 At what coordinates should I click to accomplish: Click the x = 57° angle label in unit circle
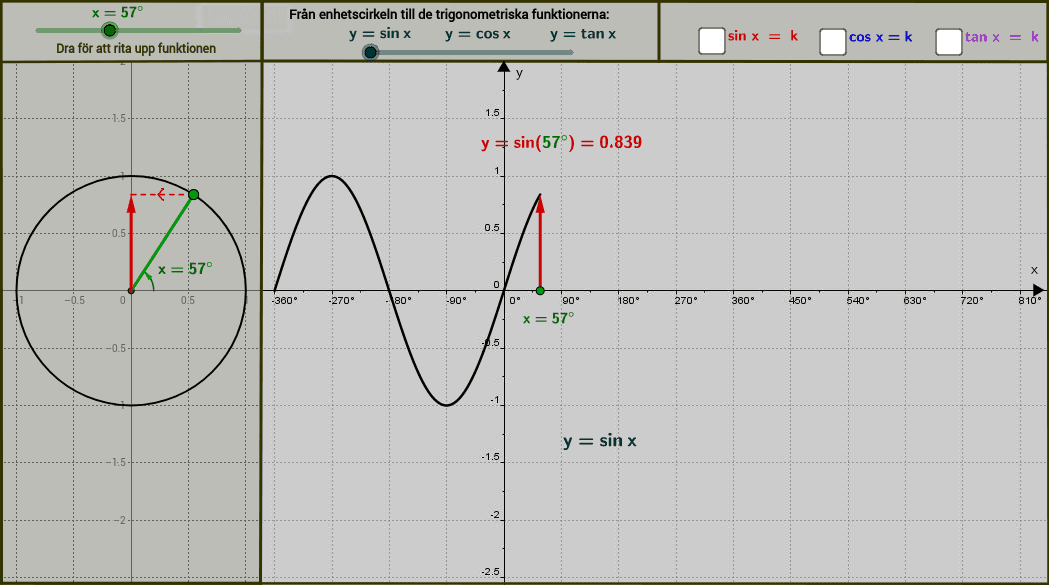tap(186, 269)
